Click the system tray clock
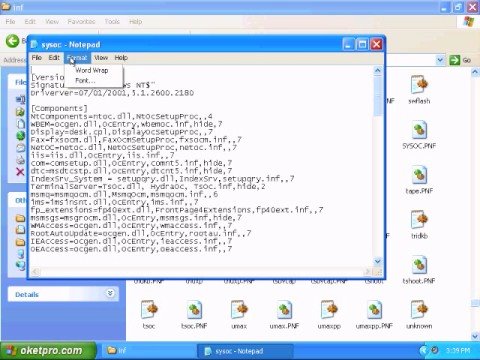Image resolution: width=480 pixels, height=360 pixels. [x=458, y=351]
